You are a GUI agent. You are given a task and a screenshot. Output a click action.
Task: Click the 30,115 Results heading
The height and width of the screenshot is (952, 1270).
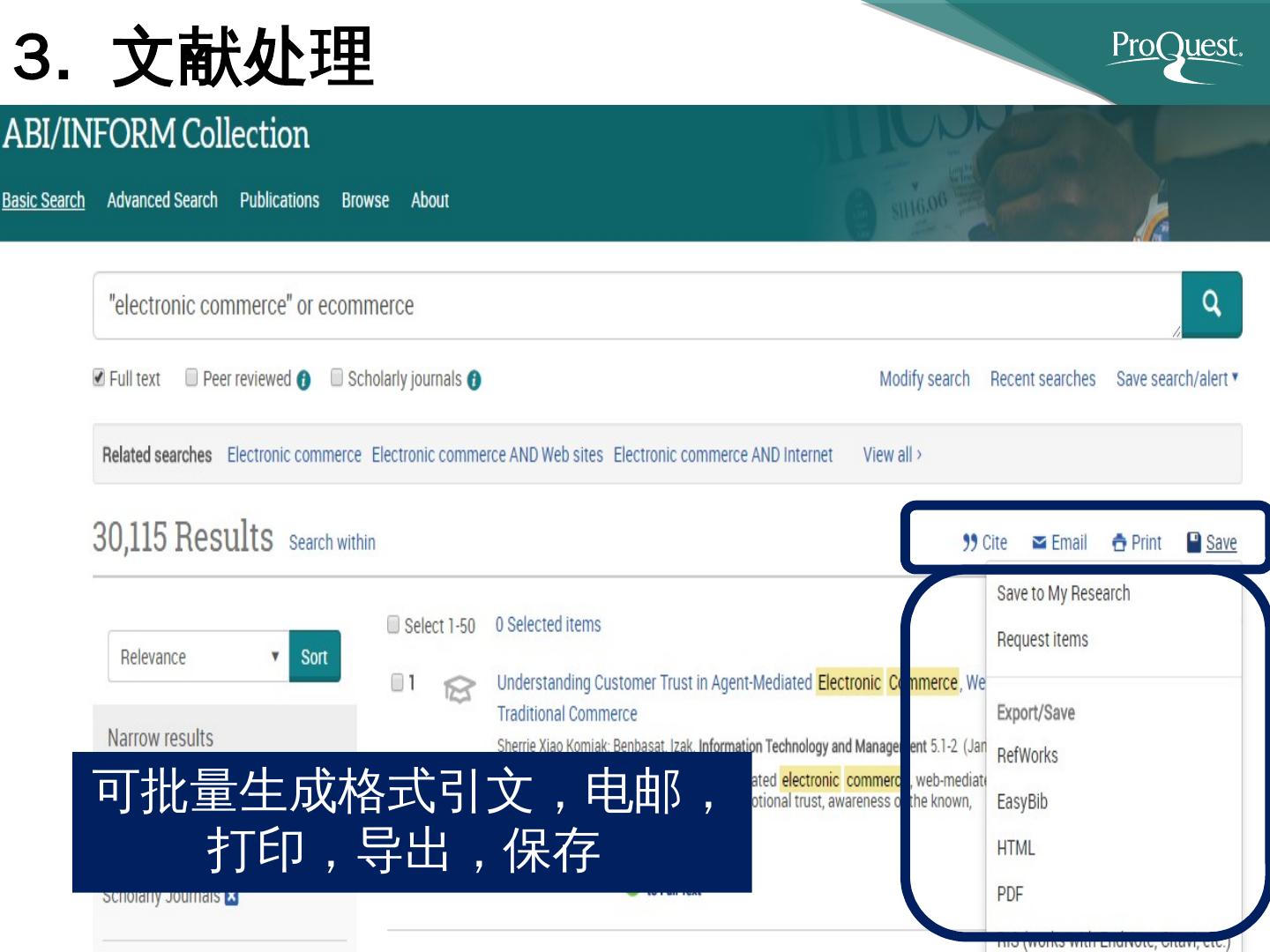pyautogui.click(x=183, y=537)
